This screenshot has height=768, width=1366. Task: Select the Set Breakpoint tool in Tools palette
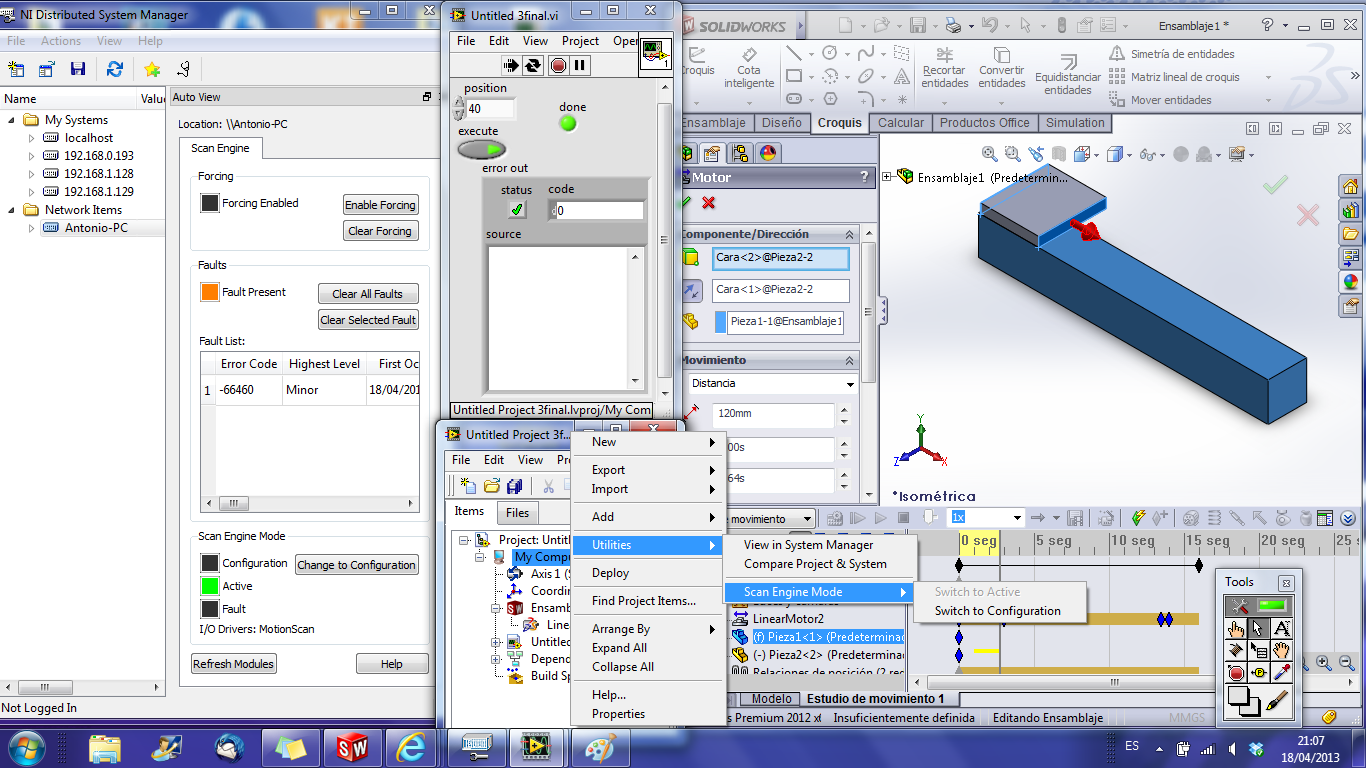coord(1237,673)
